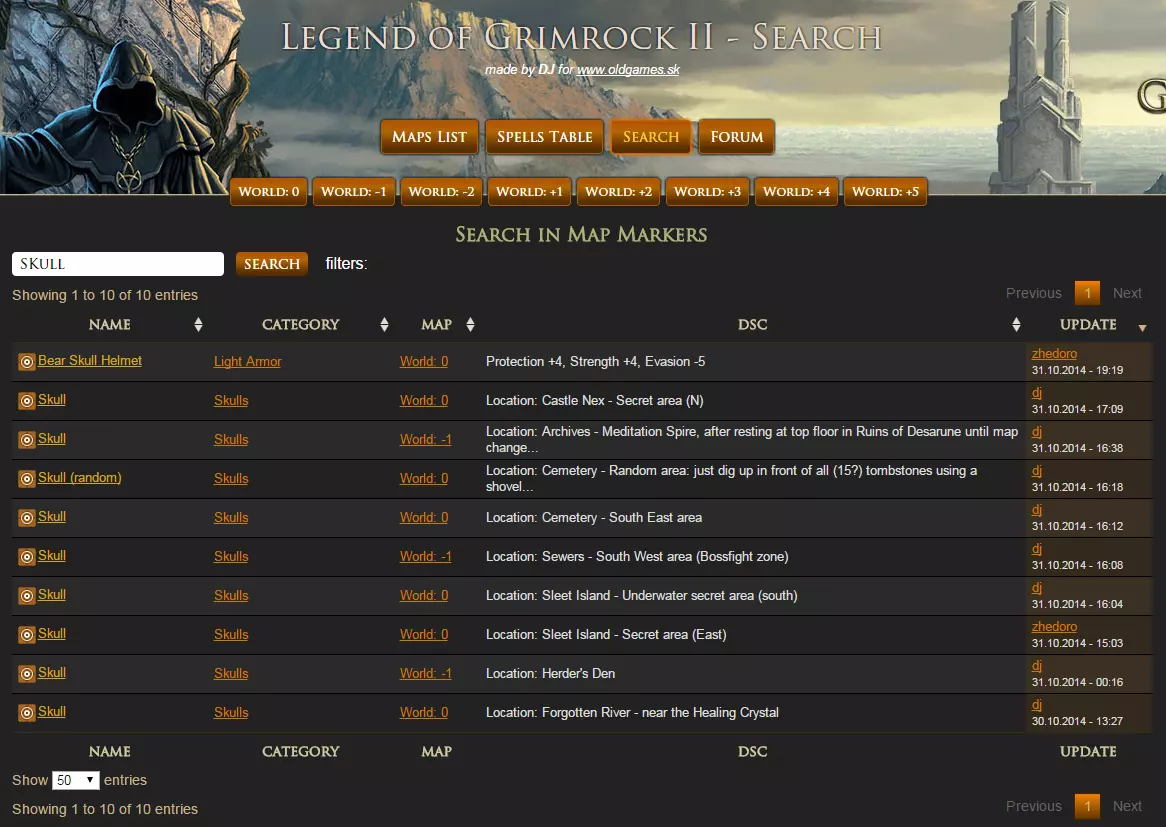Click 'Location: Herder's Den' description
Image resolution: width=1166 pixels, height=827 pixels.
pos(550,673)
